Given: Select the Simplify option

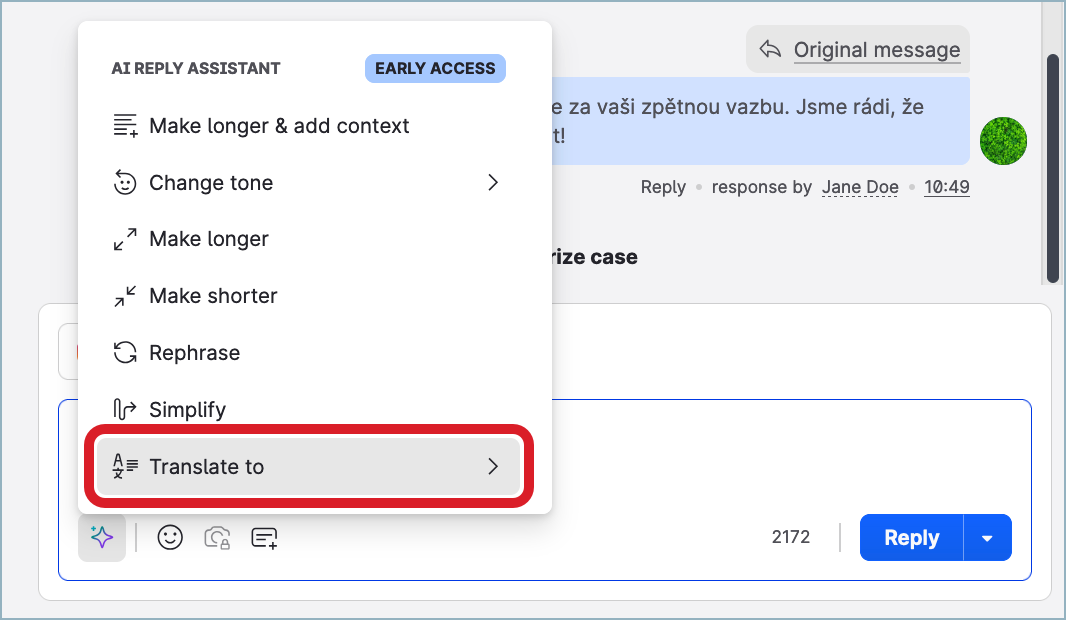Looking at the screenshot, I should (x=187, y=410).
